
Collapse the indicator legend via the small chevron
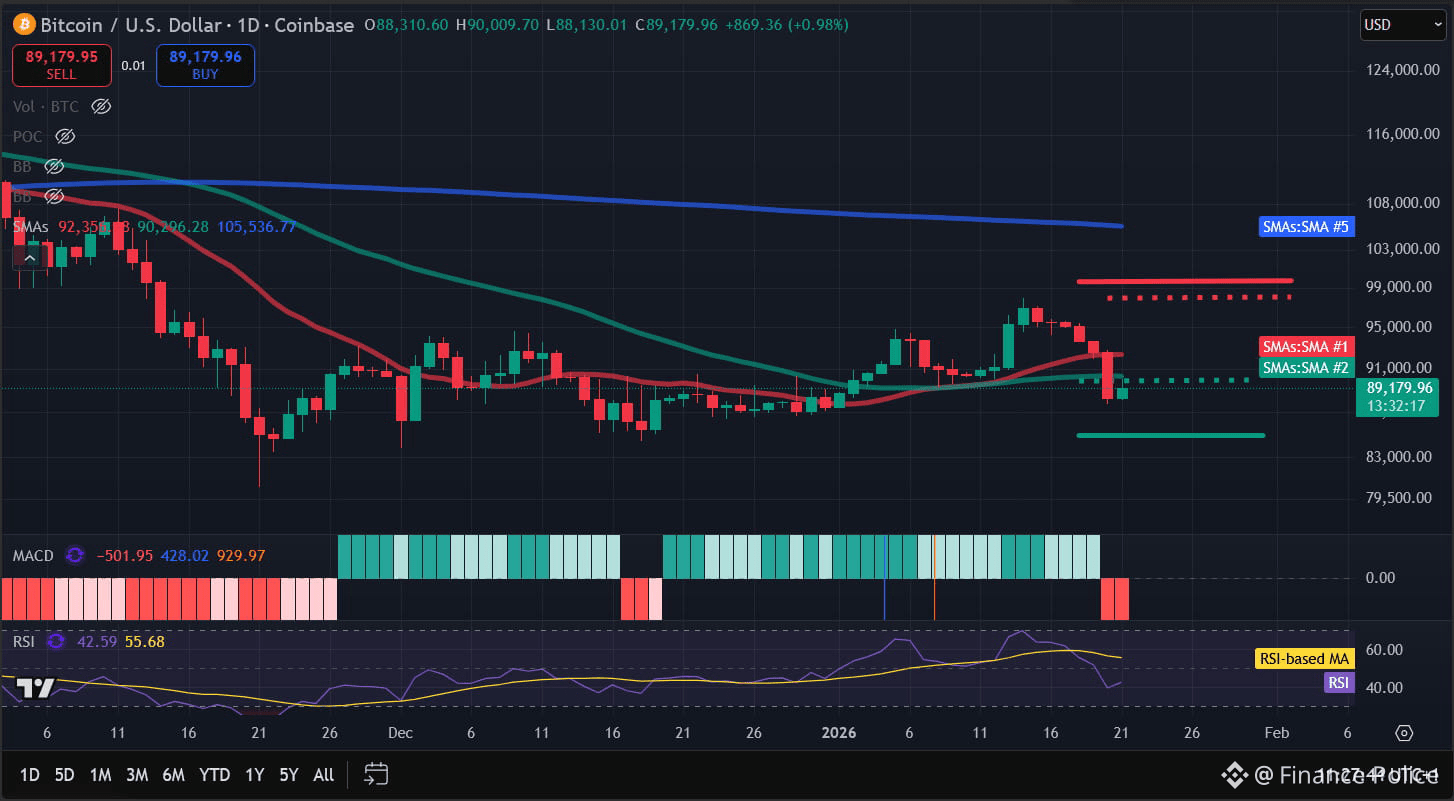[x=29, y=257]
